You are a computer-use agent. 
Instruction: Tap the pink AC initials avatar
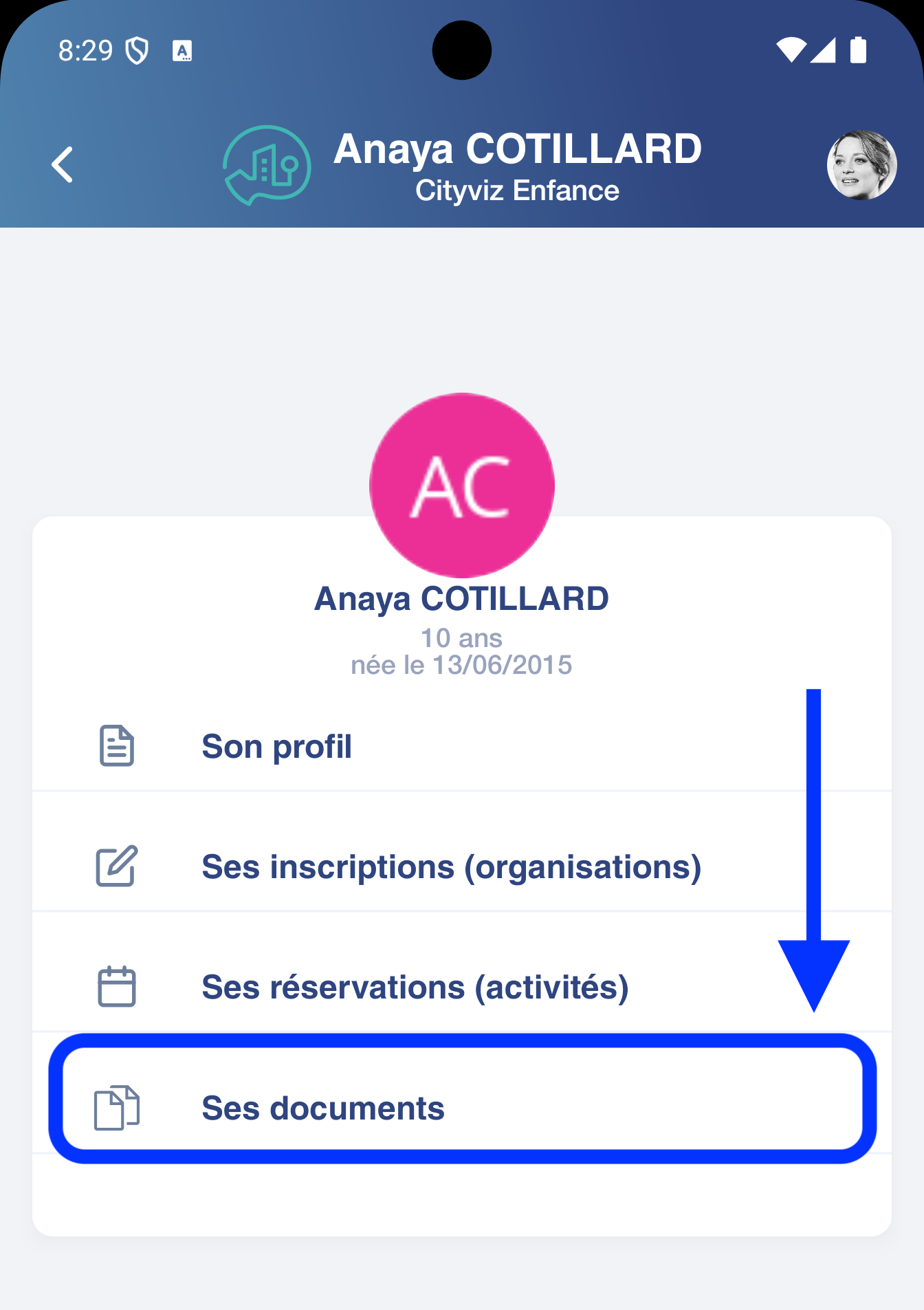click(x=462, y=485)
